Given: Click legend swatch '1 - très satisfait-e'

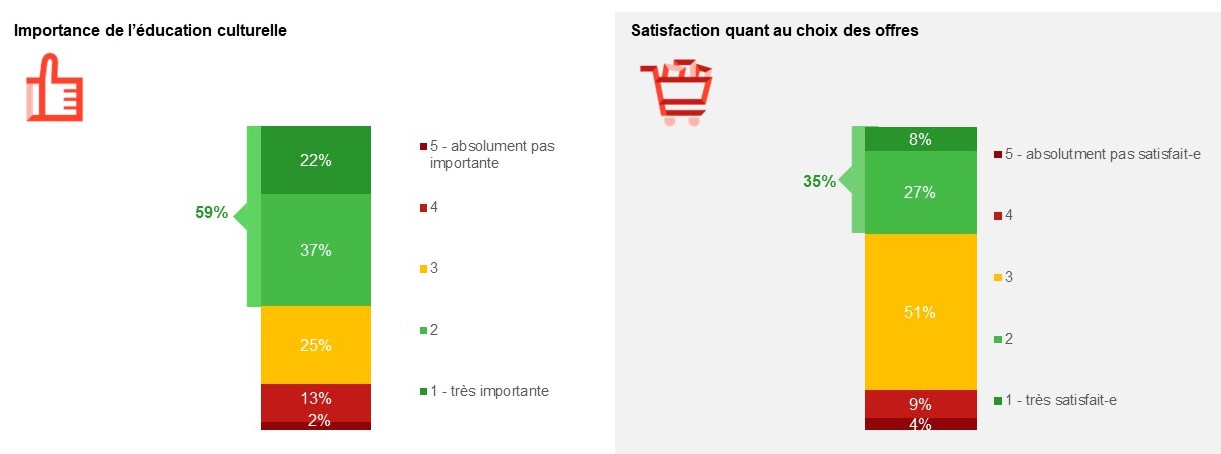Looking at the screenshot, I should click(x=997, y=401).
